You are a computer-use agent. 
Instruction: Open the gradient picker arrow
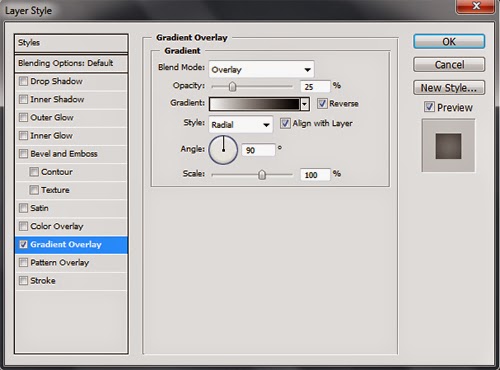[x=304, y=104]
